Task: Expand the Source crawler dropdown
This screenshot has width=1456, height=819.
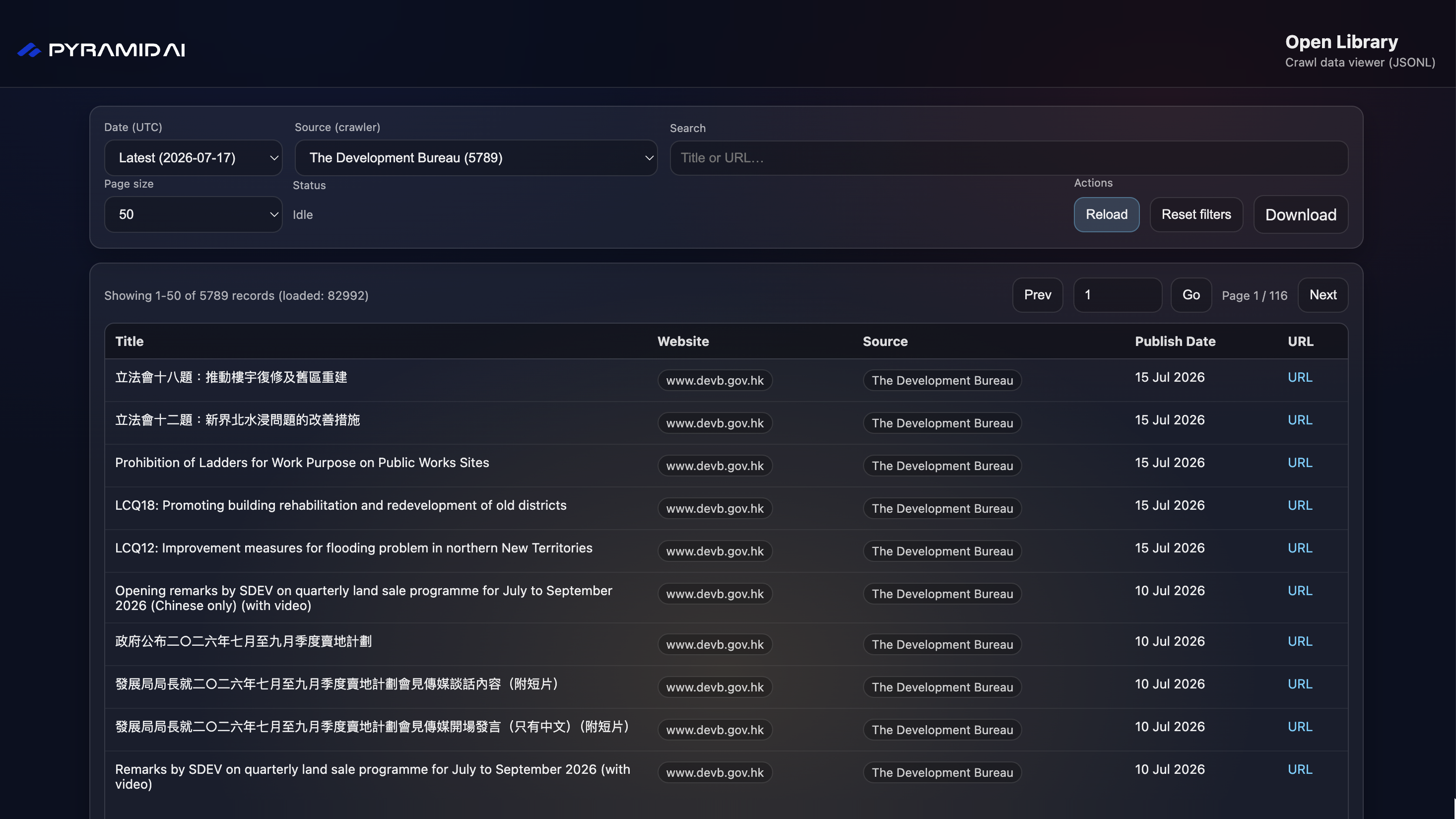Action: [x=476, y=158]
